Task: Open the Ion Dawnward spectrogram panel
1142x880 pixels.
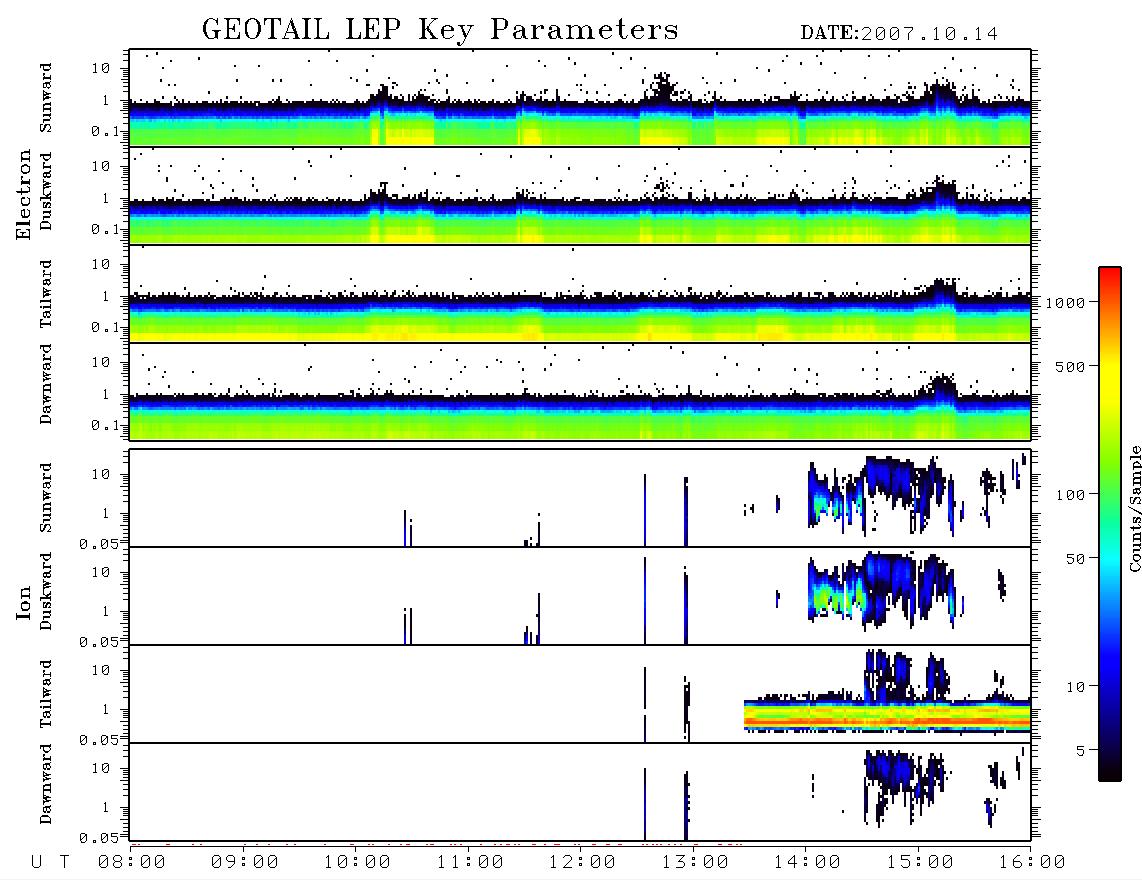Action: coord(580,792)
